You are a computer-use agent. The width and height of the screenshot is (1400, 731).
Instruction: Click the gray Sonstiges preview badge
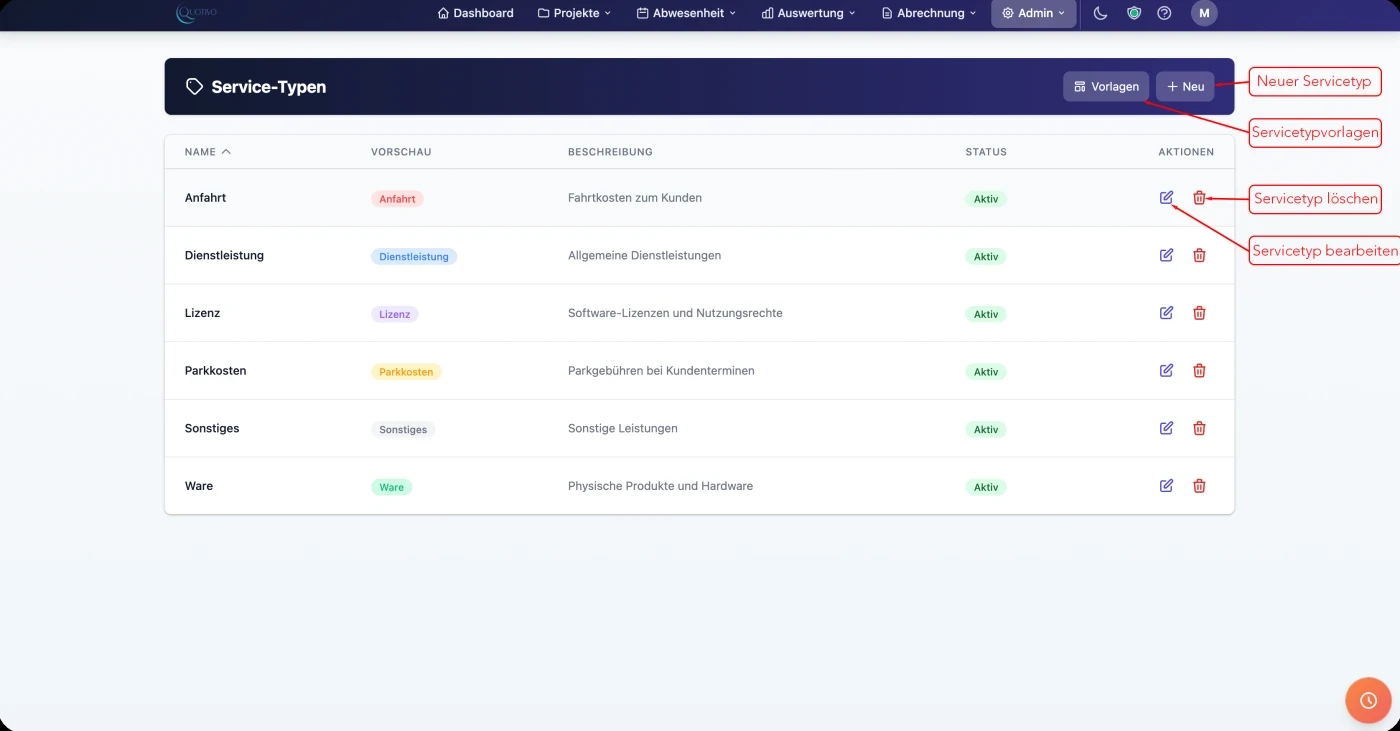pyautogui.click(x=403, y=430)
